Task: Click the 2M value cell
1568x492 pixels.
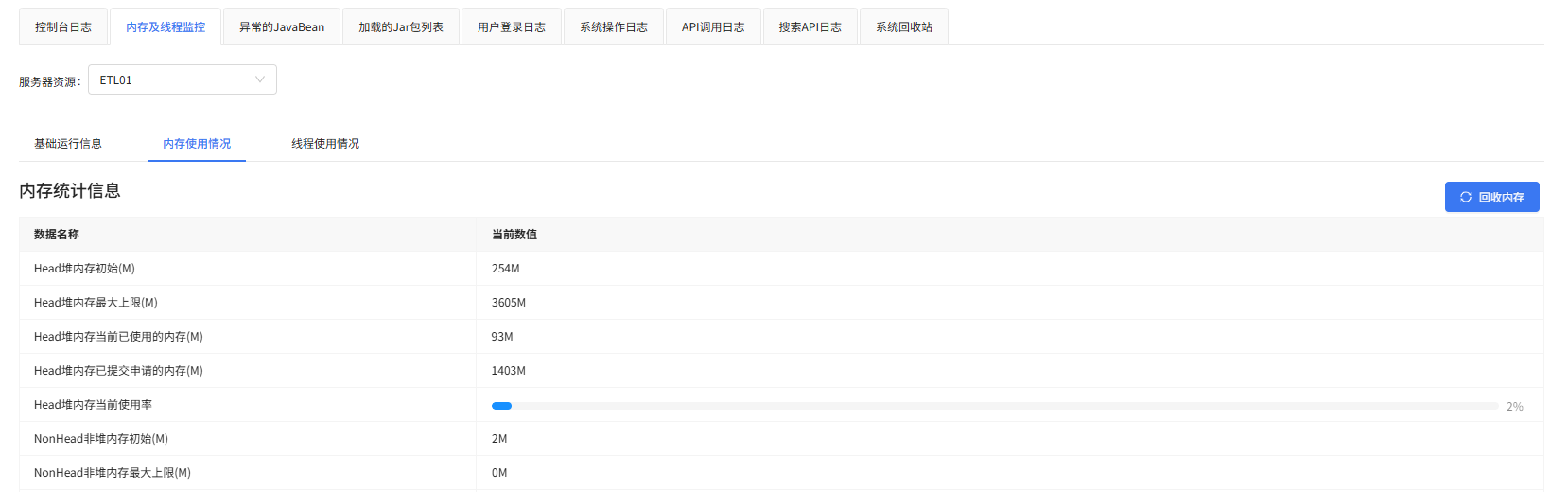Action: (x=1009, y=439)
